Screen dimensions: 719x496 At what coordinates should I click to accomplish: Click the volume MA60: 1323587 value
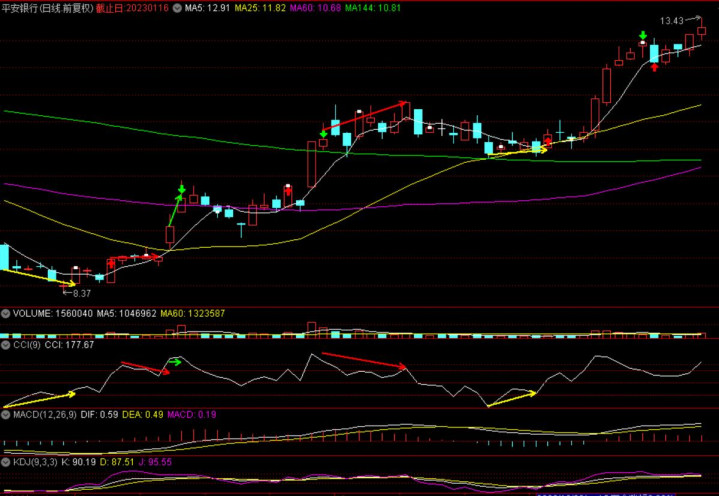[x=193, y=314]
